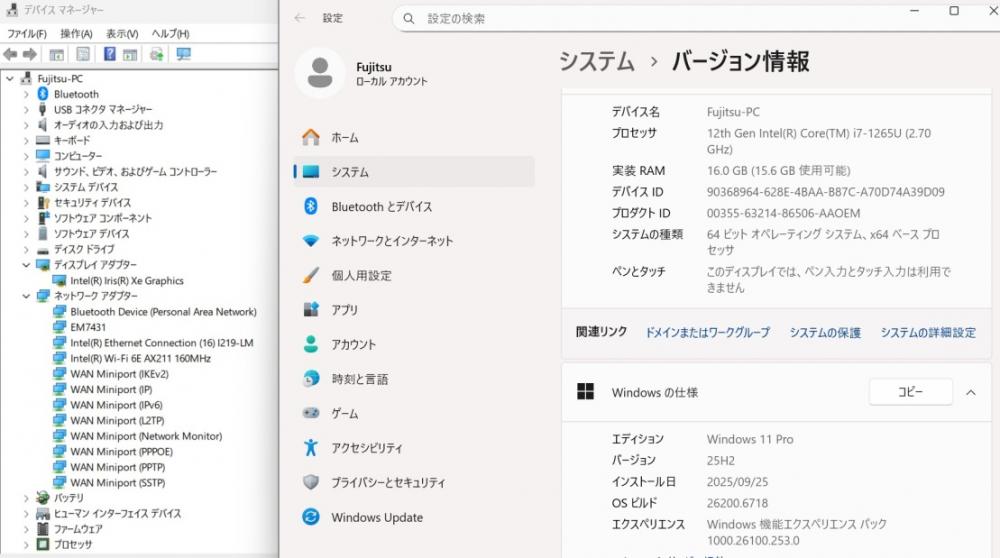The width and height of the screenshot is (1000, 558).
Task: Open the 操作(A) menu
Action: point(76,34)
